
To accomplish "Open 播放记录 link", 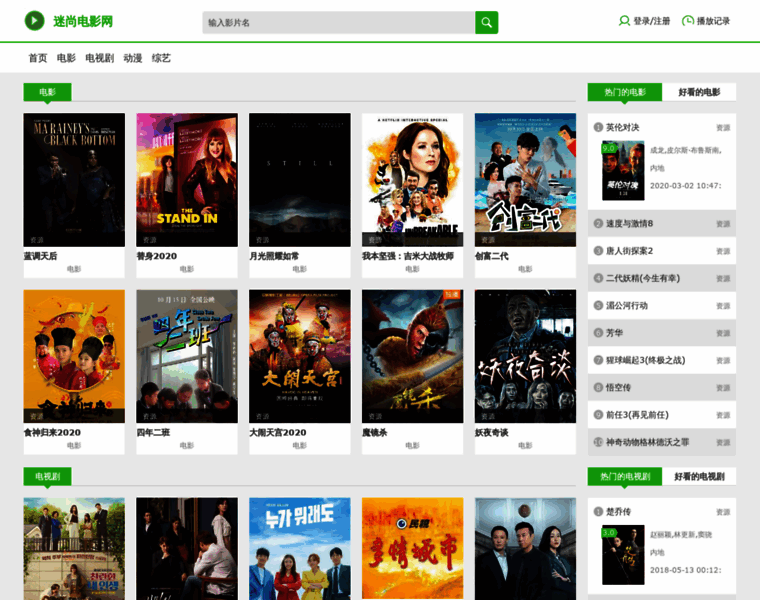I will tap(713, 21).
